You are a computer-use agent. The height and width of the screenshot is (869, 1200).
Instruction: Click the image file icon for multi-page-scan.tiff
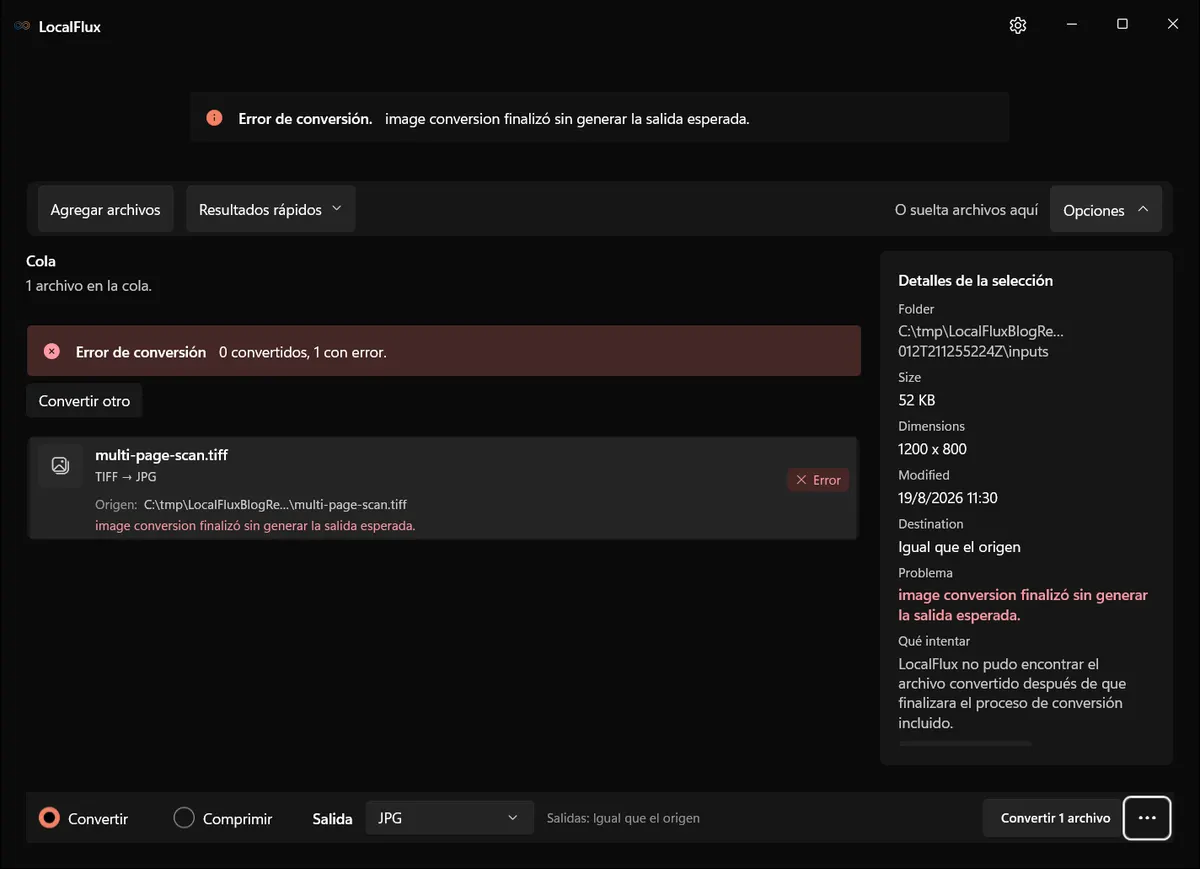click(x=60, y=465)
